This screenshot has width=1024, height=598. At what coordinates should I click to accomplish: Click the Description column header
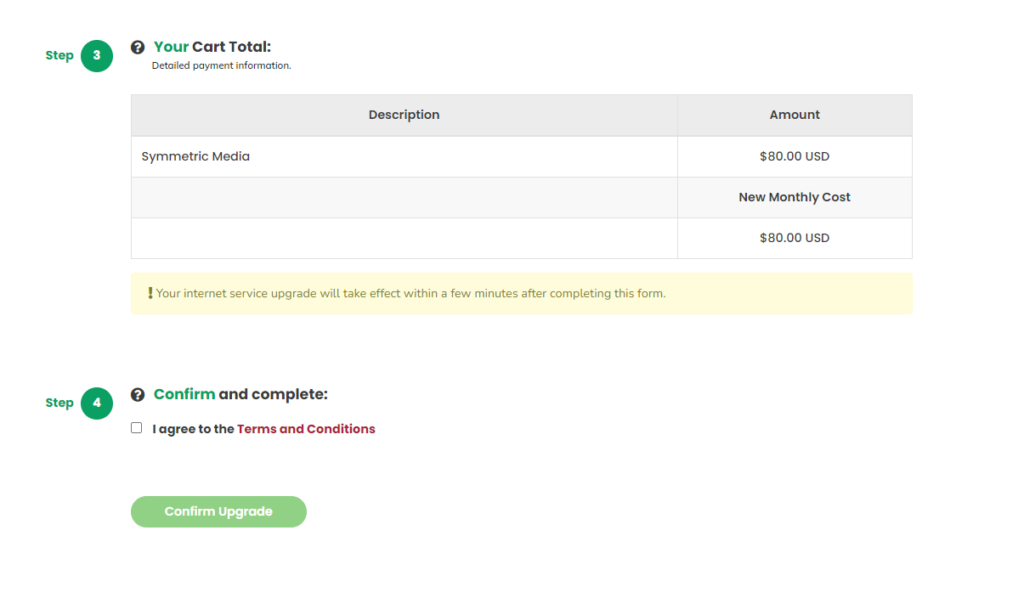[x=404, y=115]
